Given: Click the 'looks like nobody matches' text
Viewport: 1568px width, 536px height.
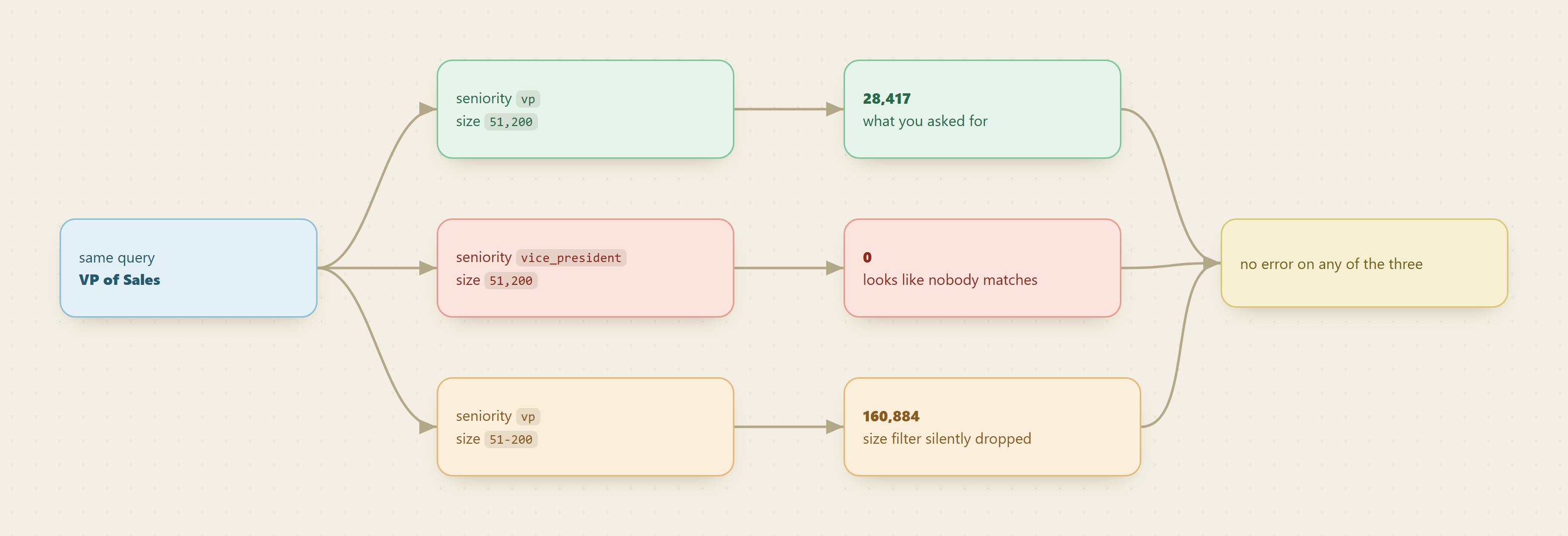Looking at the screenshot, I should (x=950, y=279).
